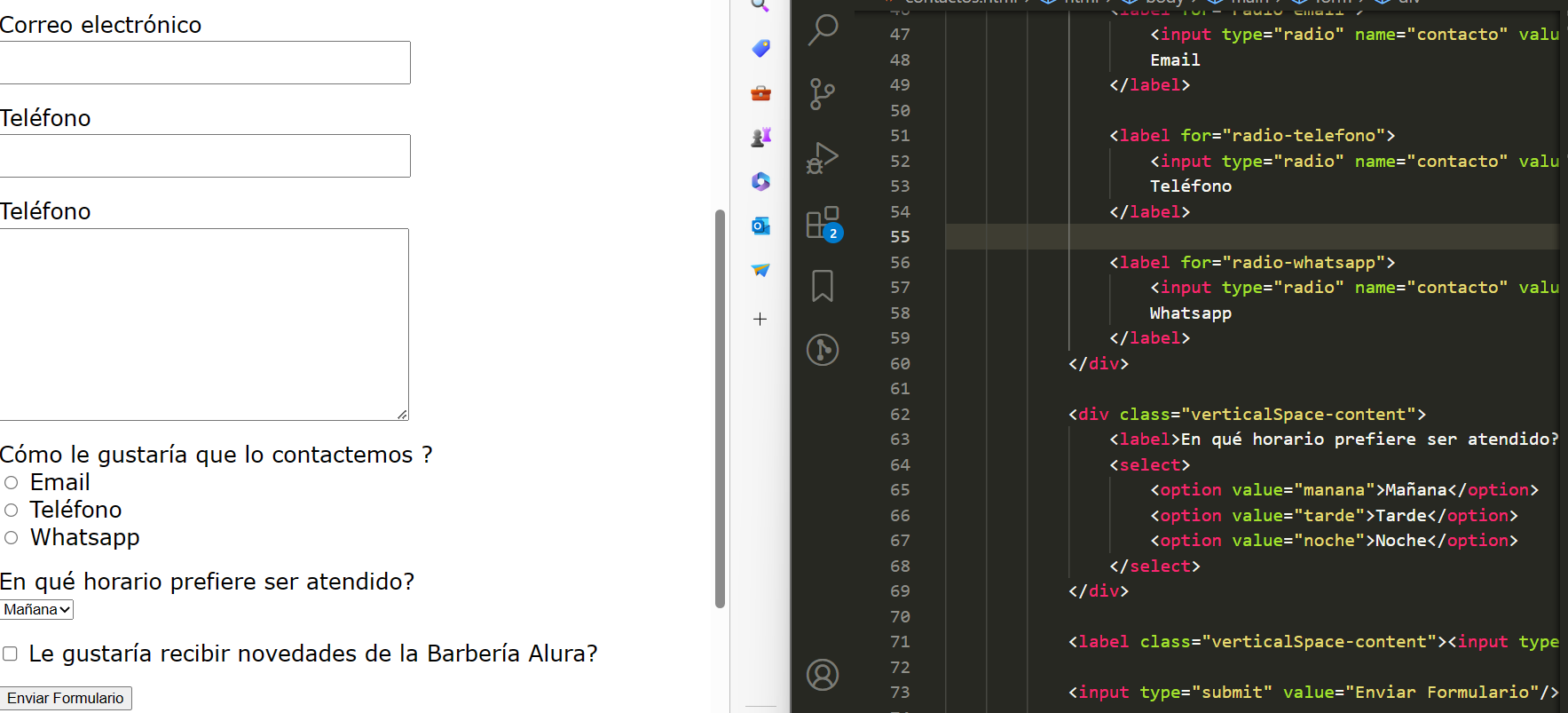Image resolution: width=1568 pixels, height=713 pixels.
Task: Click the 'Cómo le gustaría que lo contactemos ?' text
Action: [216, 455]
